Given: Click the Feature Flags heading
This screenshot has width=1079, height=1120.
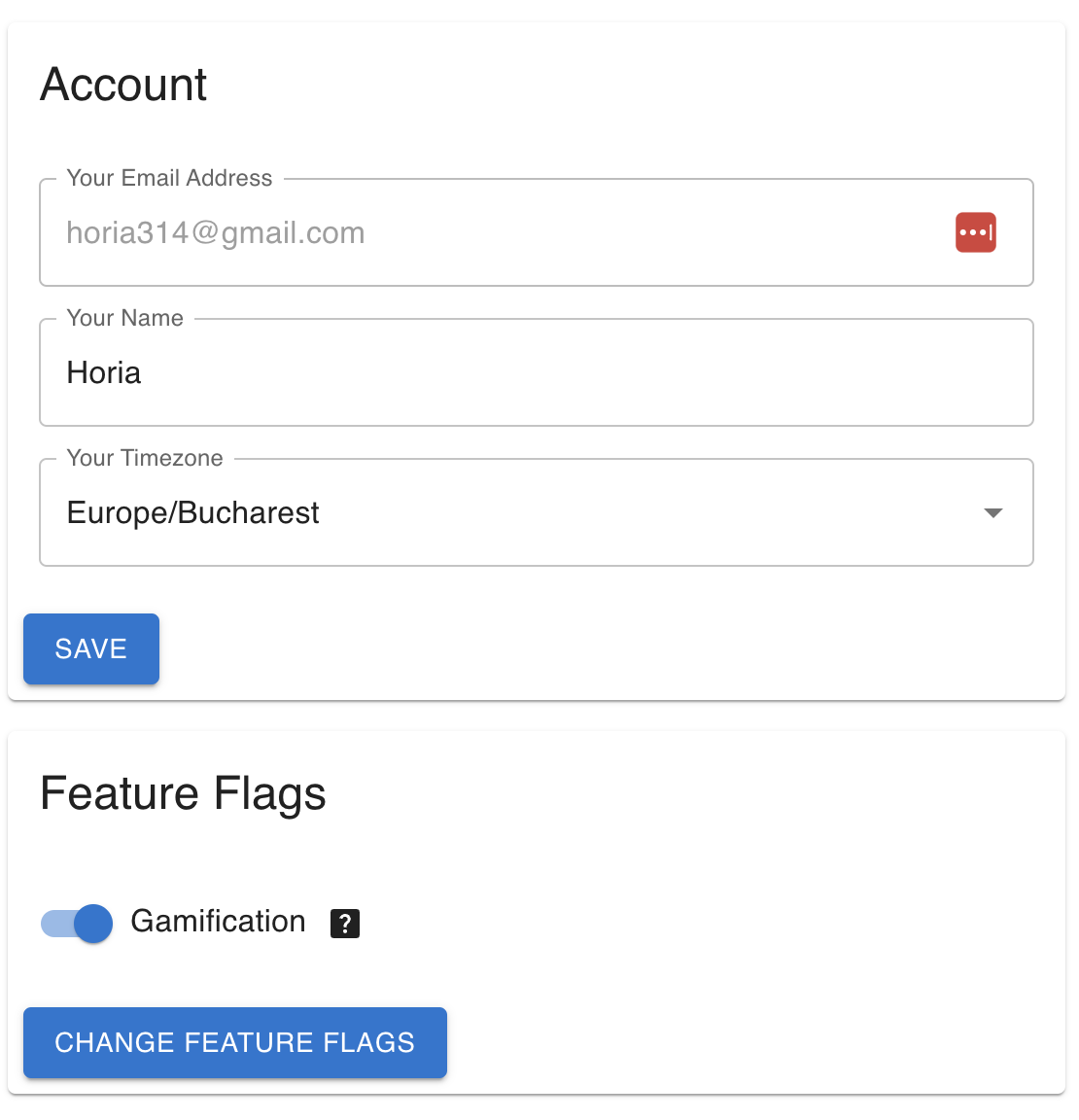Looking at the screenshot, I should click(x=183, y=793).
